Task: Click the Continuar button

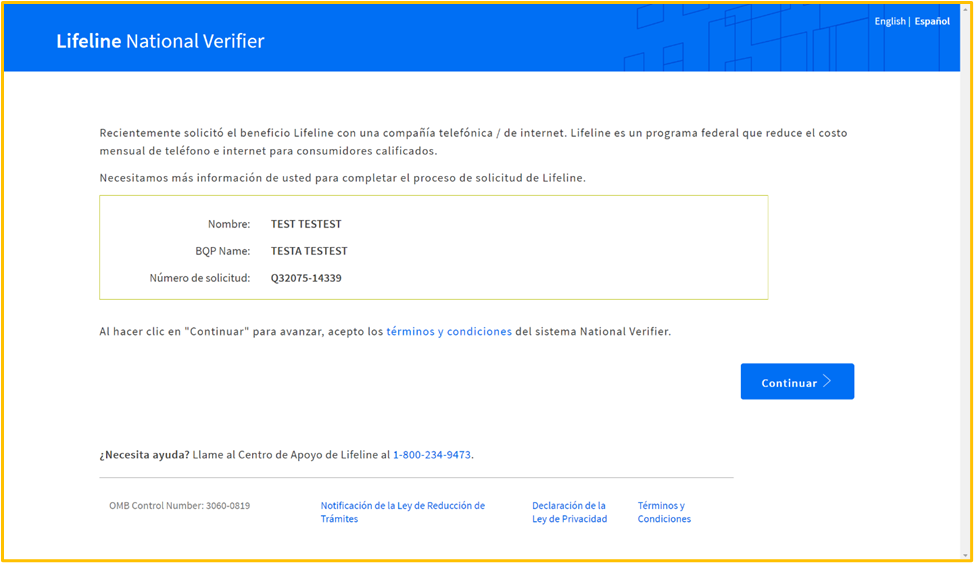Action: 797,382
